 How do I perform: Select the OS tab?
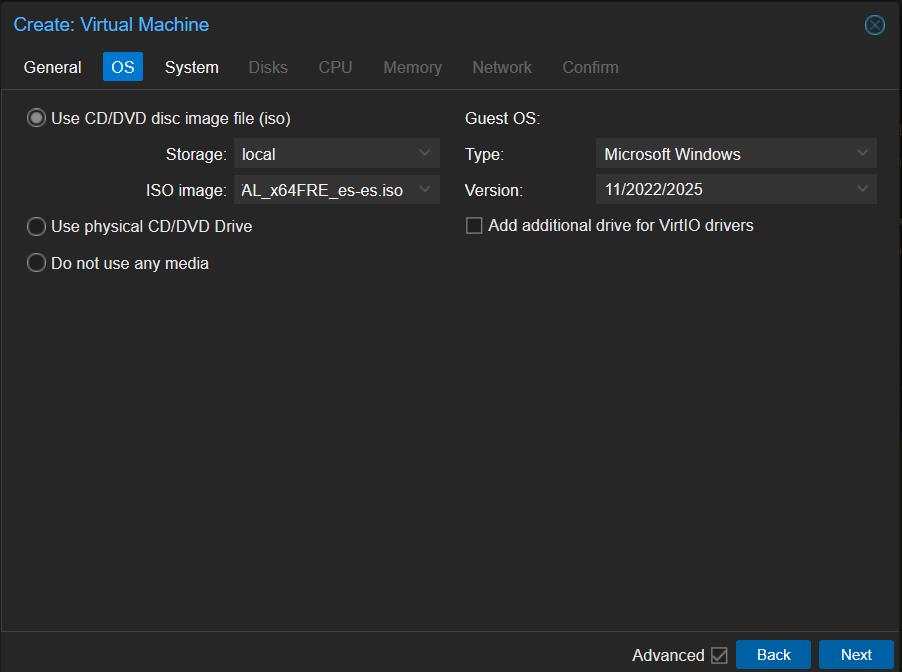123,68
